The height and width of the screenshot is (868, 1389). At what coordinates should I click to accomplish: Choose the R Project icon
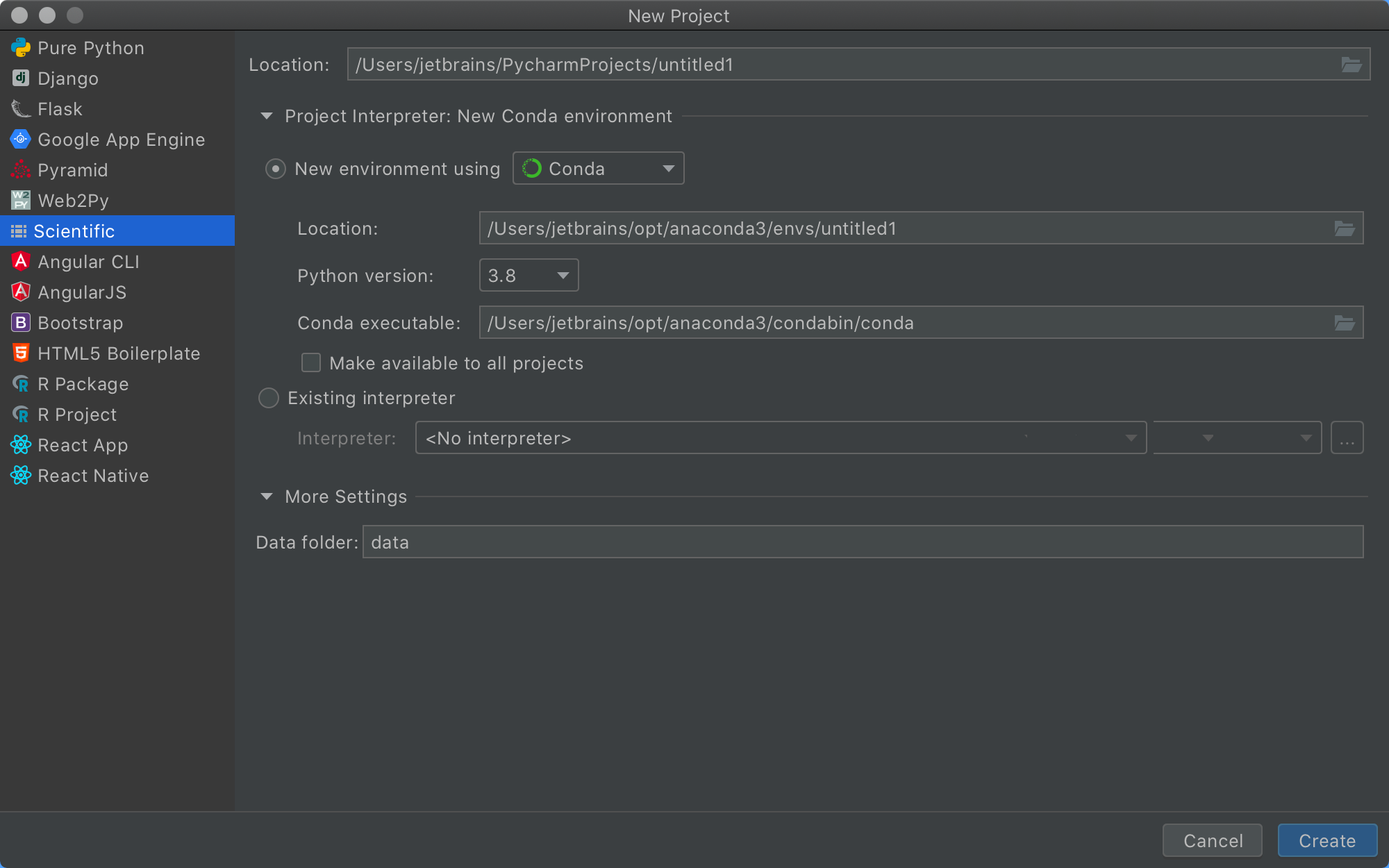click(x=21, y=414)
